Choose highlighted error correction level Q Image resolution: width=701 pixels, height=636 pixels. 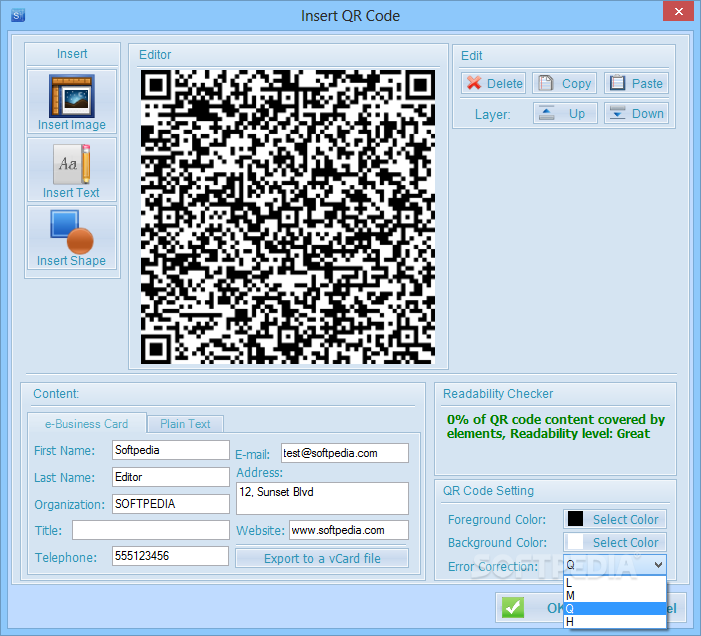click(615, 608)
